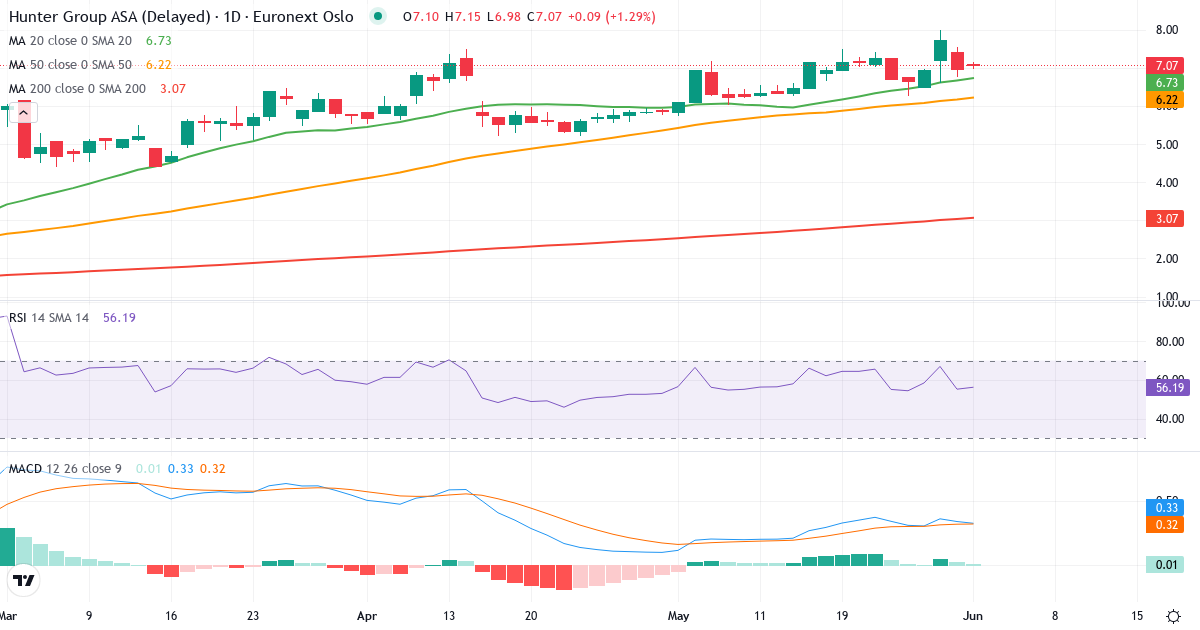The image size is (1200, 630).
Task: Click the 2.00 price scale label
Action: 1168,259
